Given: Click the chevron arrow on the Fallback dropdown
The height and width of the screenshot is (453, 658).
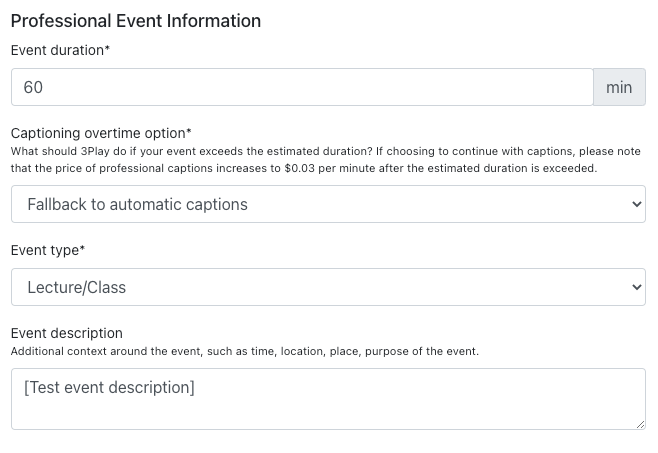Looking at the screenshot, I should coord(637,204).
